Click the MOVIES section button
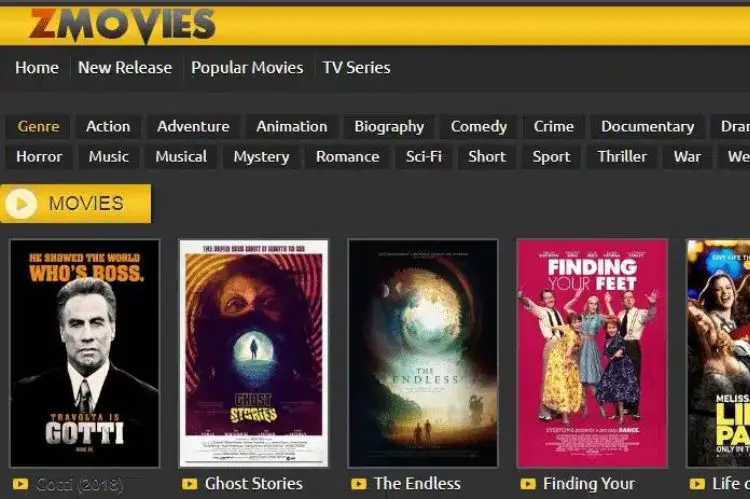The width and height of the screenshot is (750, 499). (76, 204)
